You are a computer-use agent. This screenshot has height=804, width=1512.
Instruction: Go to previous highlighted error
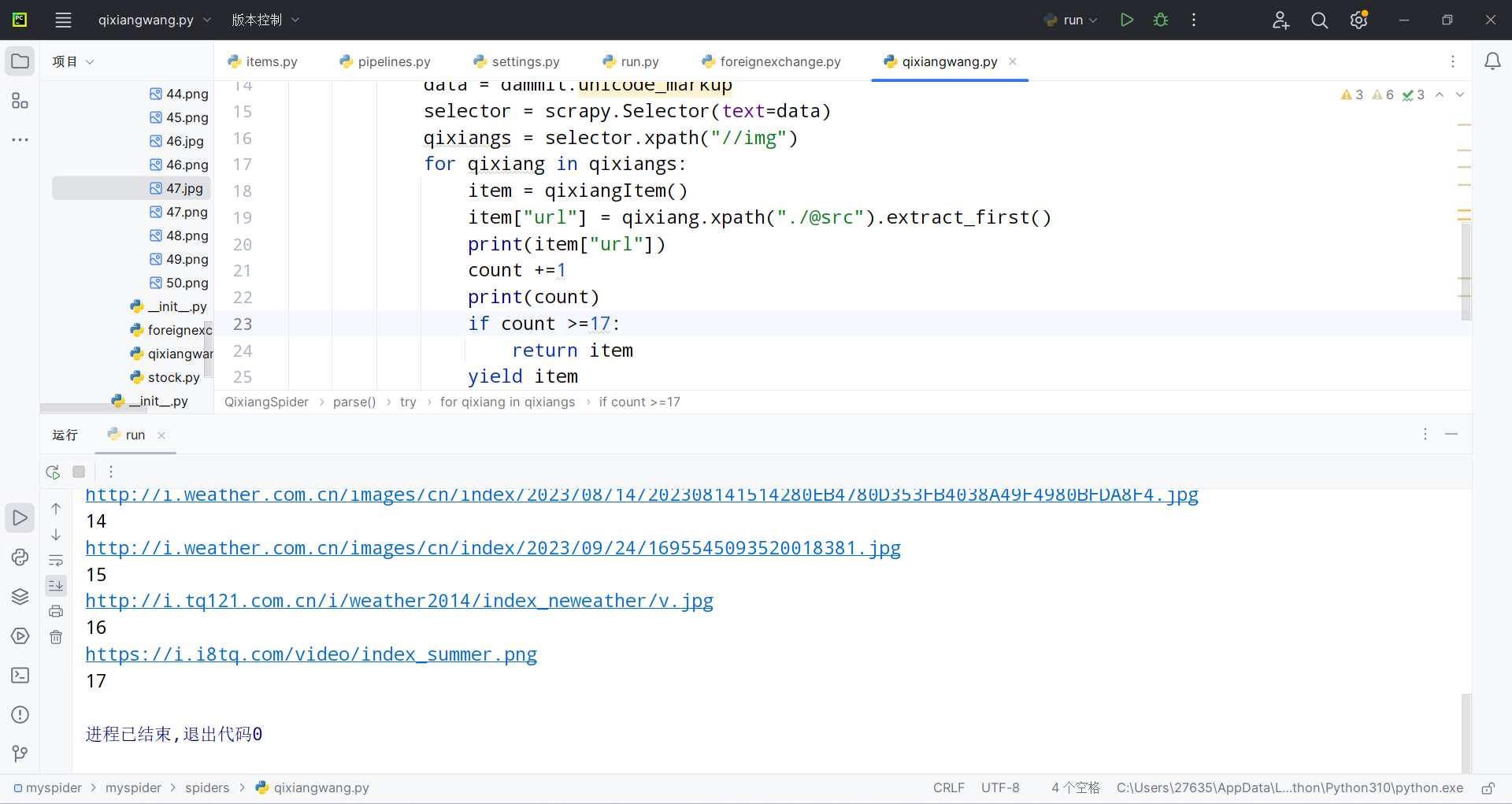pyautogui.click(x=1440, y=94)
